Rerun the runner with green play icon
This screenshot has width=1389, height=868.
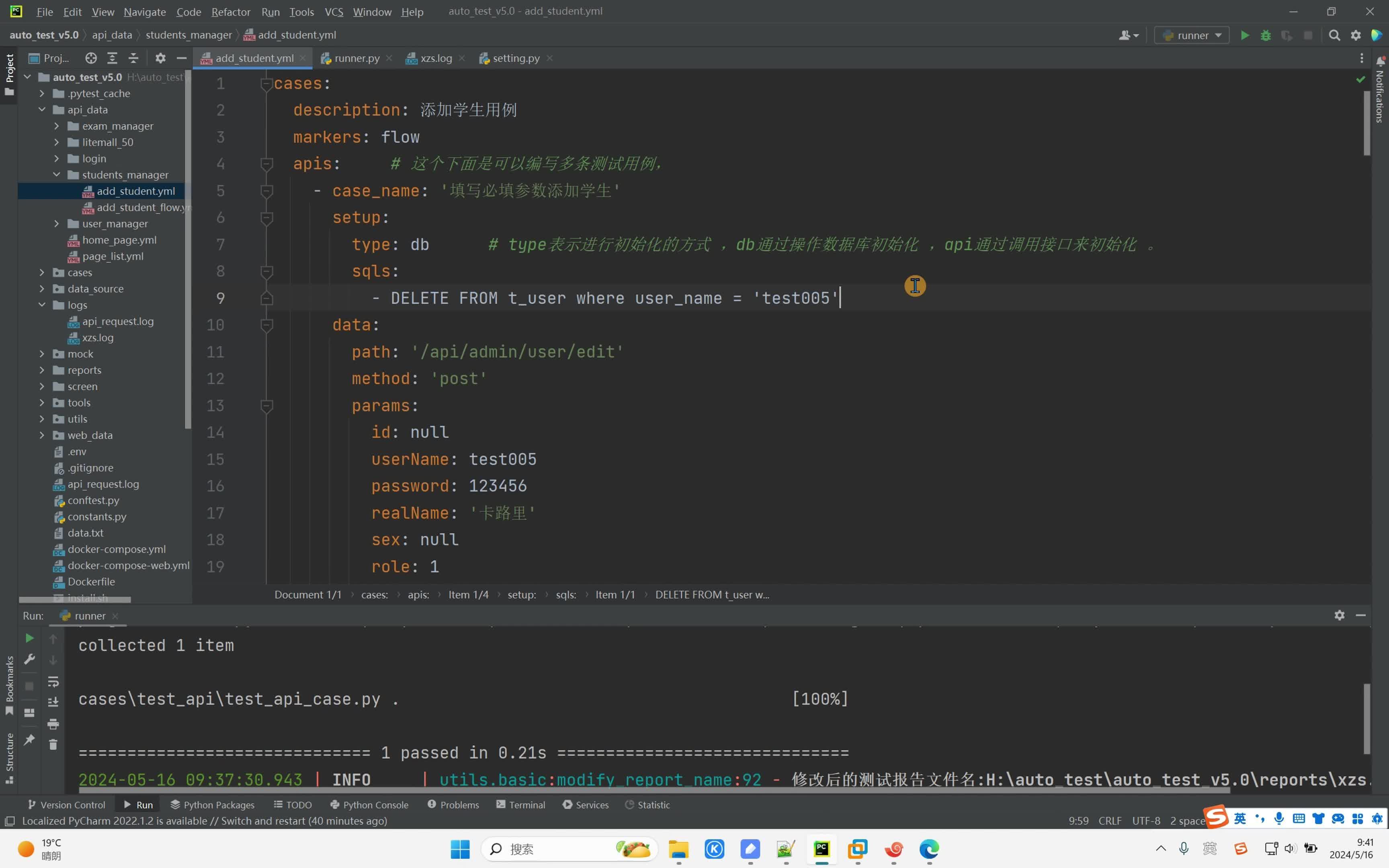click(29, 638)
